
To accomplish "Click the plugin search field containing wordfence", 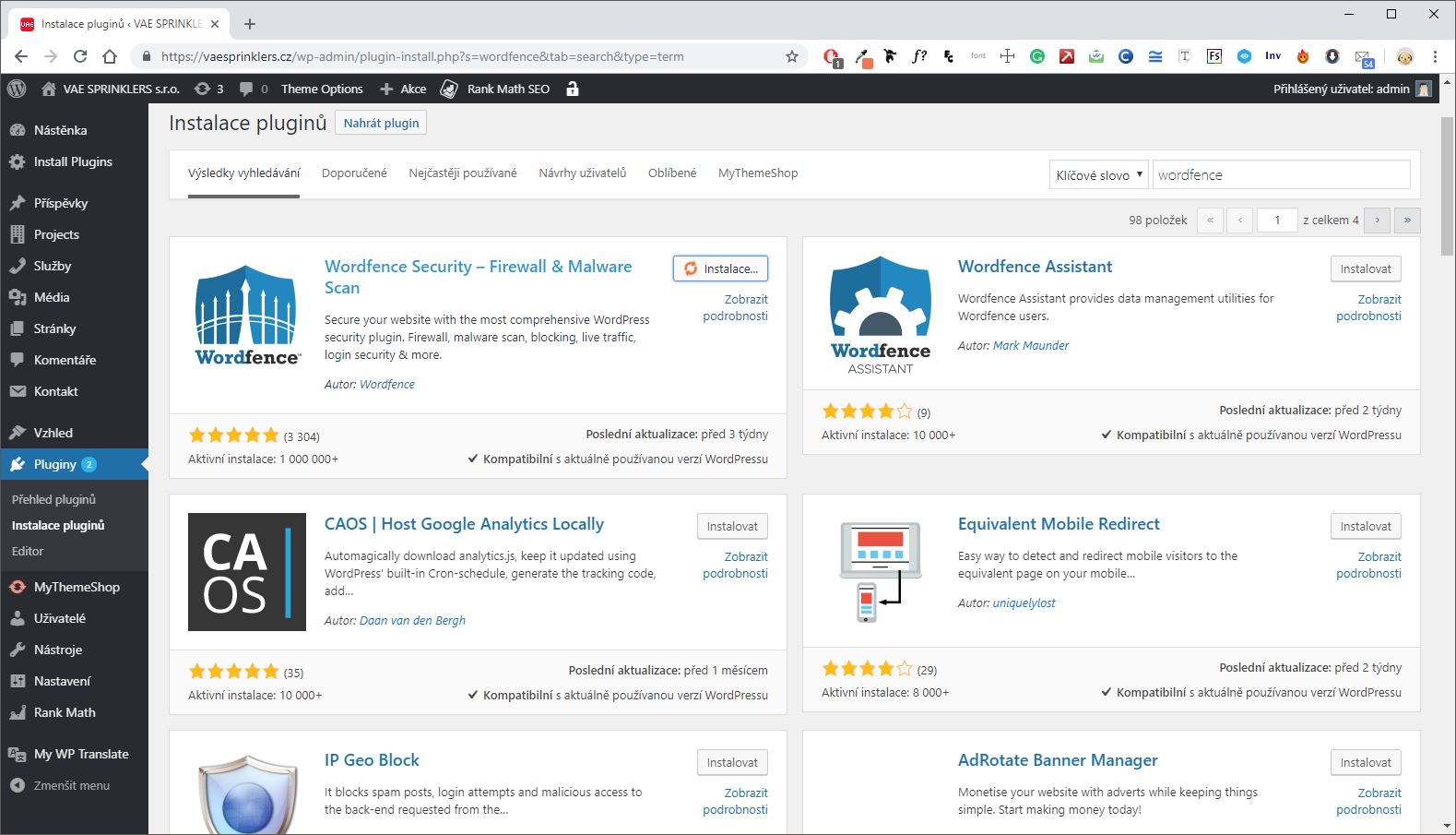I will 1282,175.
